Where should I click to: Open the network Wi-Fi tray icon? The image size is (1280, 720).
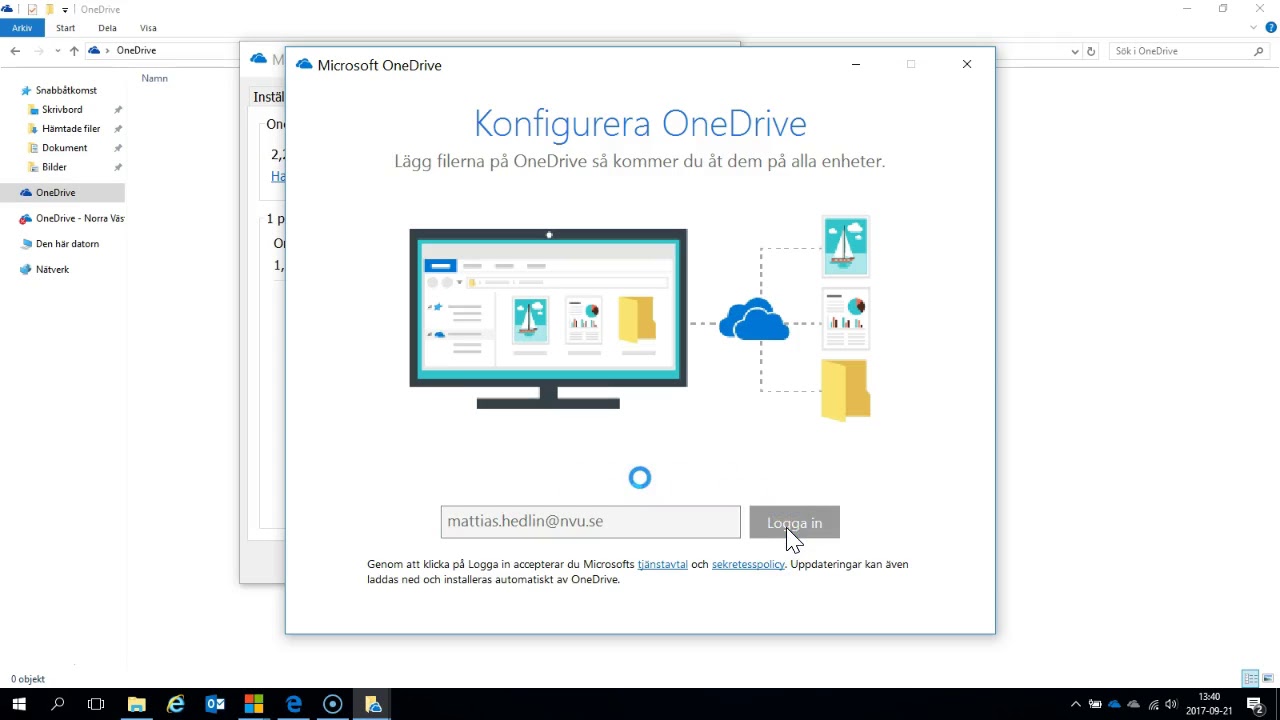click(x=1153, y=704)
